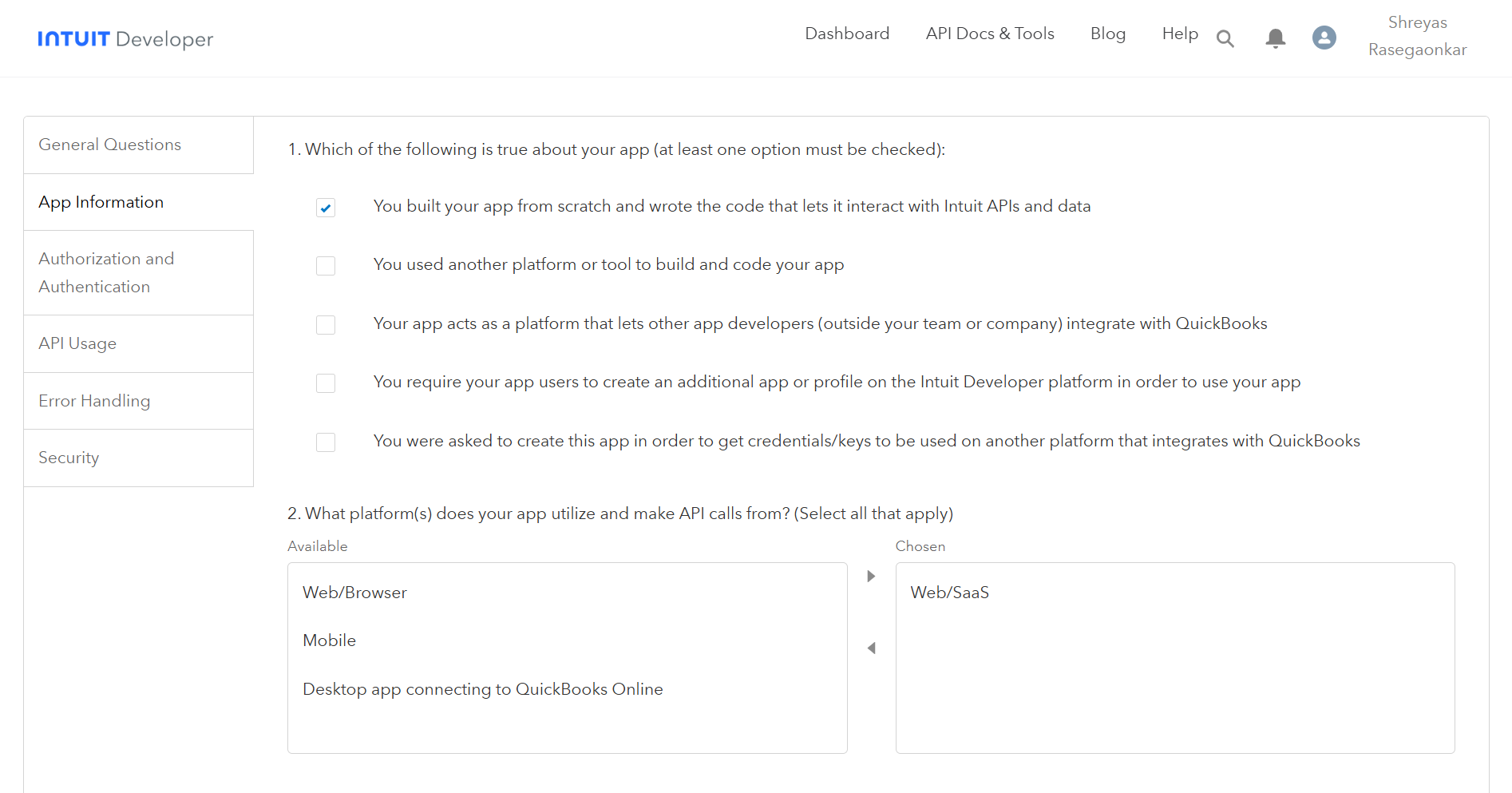The image size is (1512, 793).
Task: Click left arrow to remove platform
Action: coord(871,648)
